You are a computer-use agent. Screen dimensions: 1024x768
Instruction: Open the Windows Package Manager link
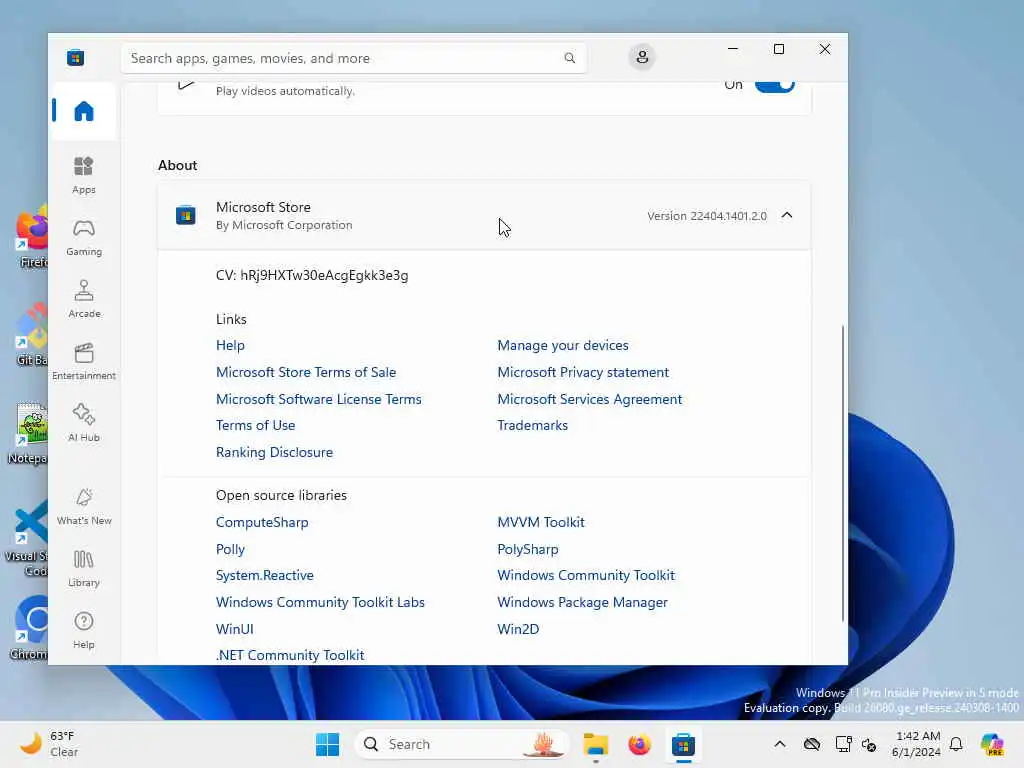583,602
